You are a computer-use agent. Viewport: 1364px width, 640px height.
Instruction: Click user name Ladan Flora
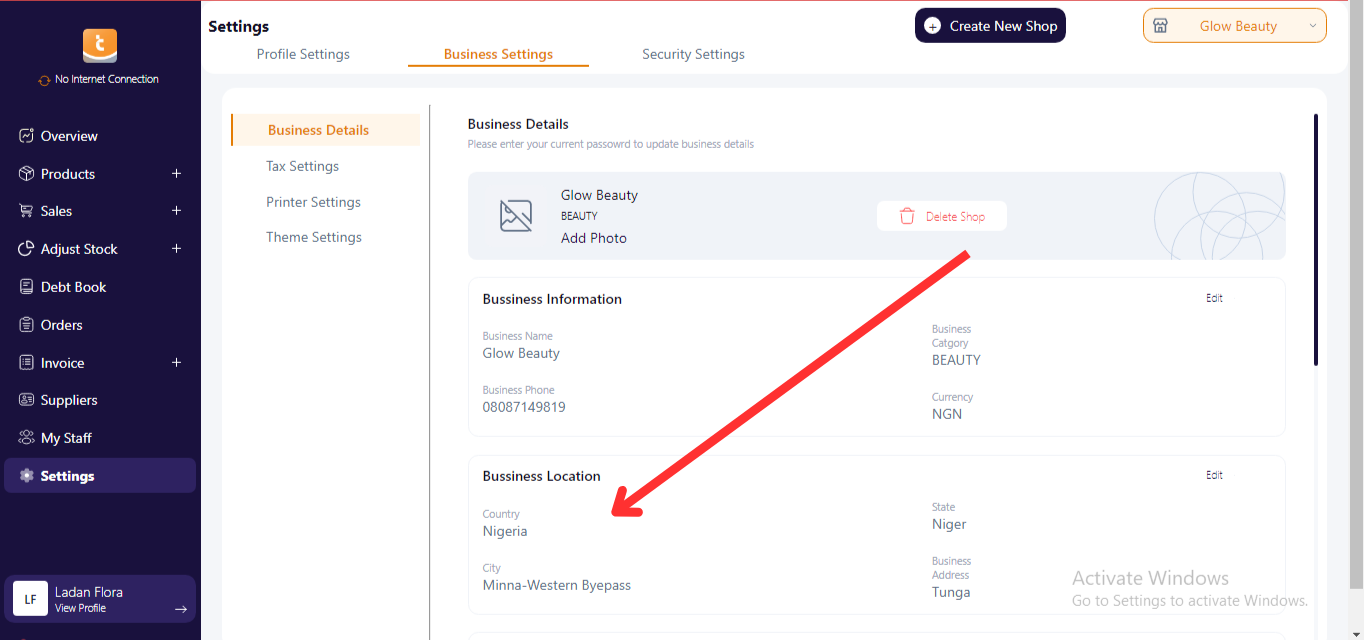(89, 592)
